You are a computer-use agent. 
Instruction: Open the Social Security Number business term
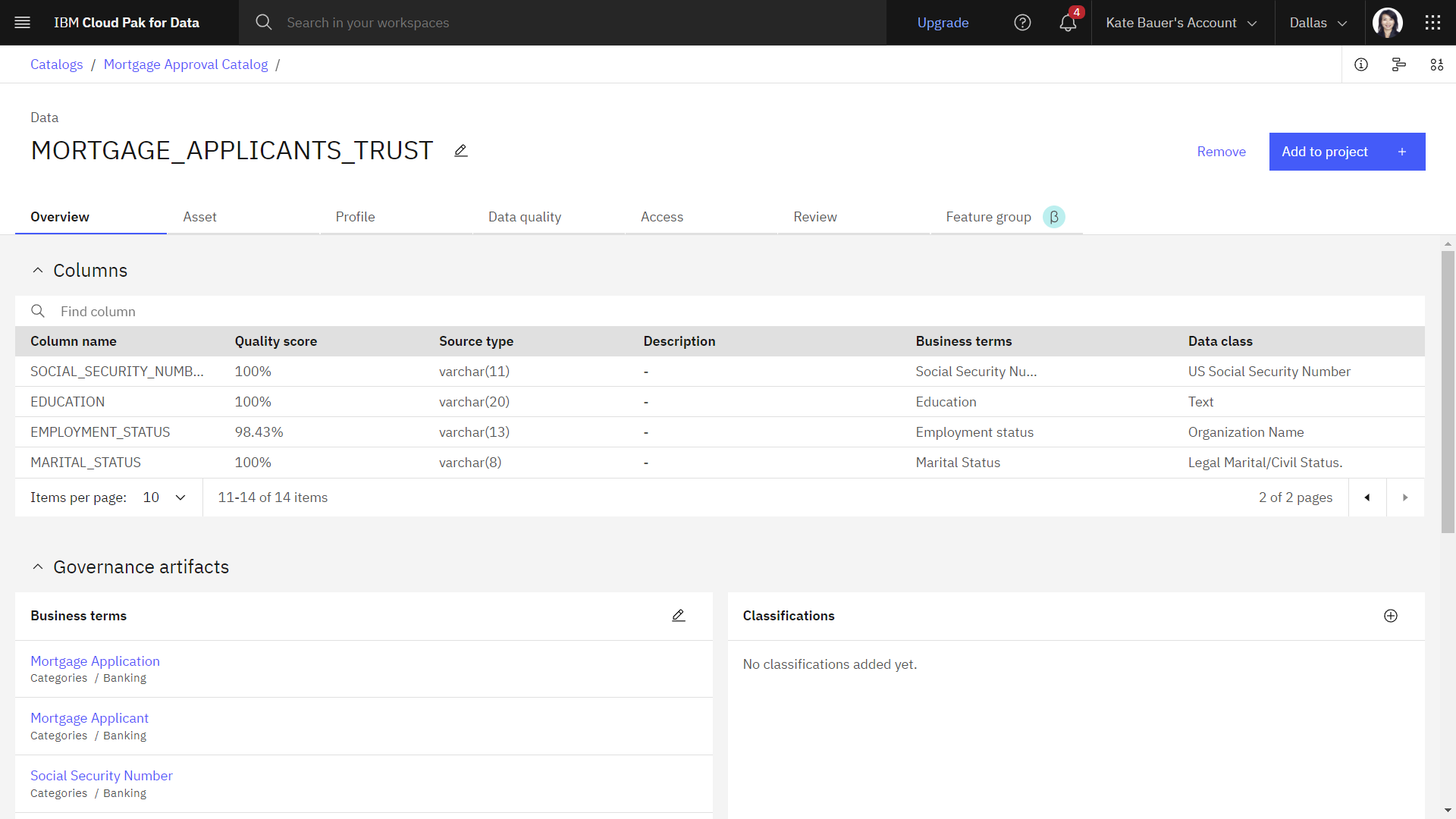pos(102,776)
